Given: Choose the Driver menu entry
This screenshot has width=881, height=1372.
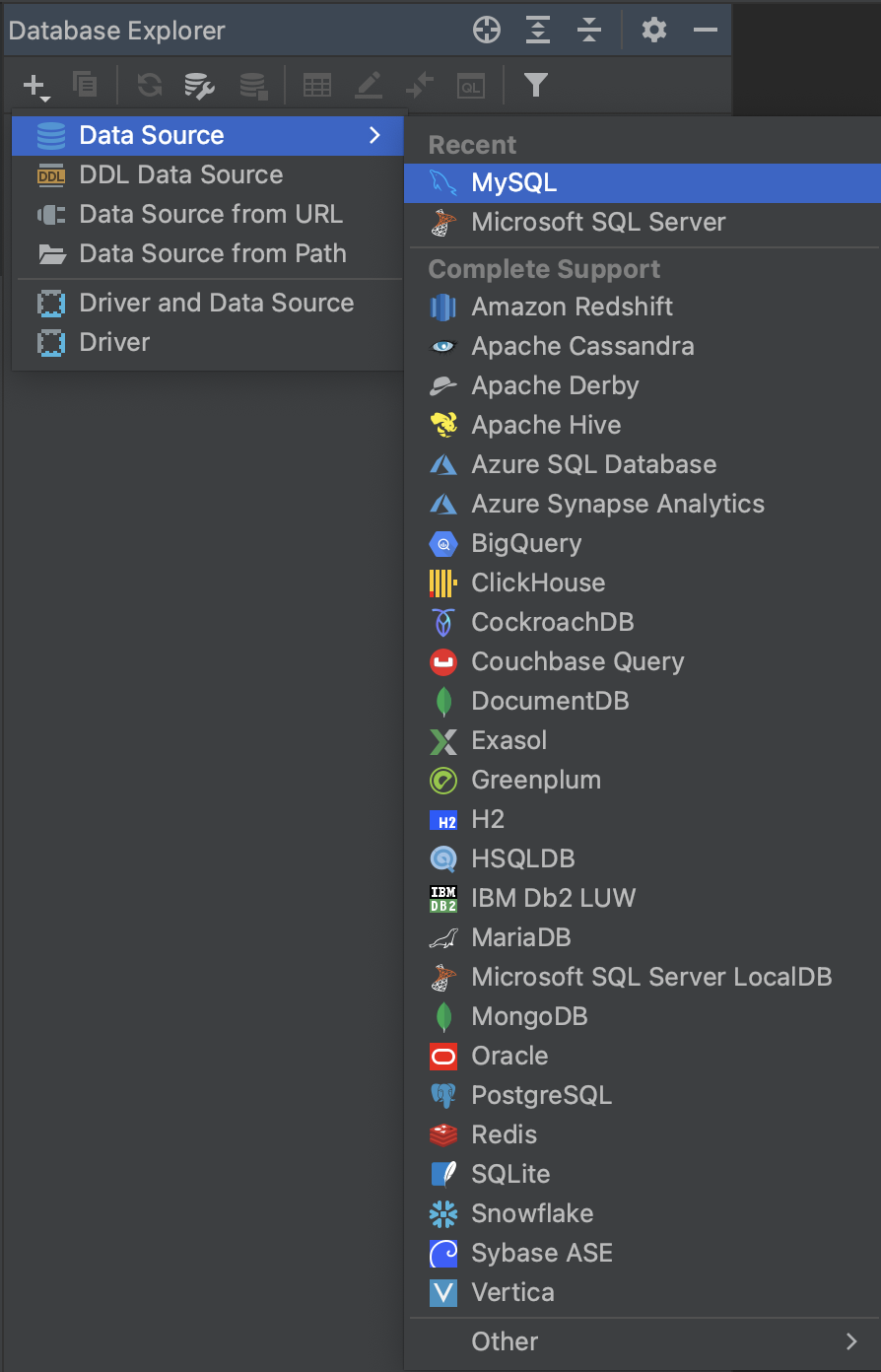Looking at the screenshot, I should point(208,342).
